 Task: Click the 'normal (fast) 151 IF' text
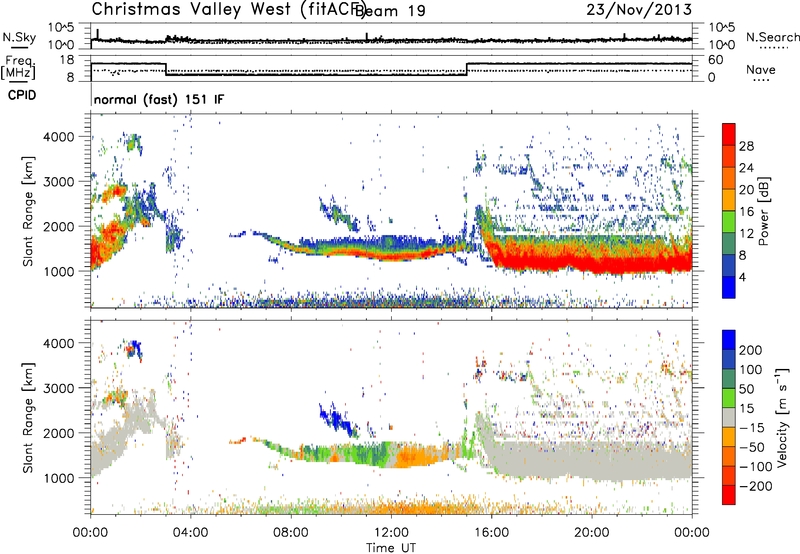click(159, 99)
